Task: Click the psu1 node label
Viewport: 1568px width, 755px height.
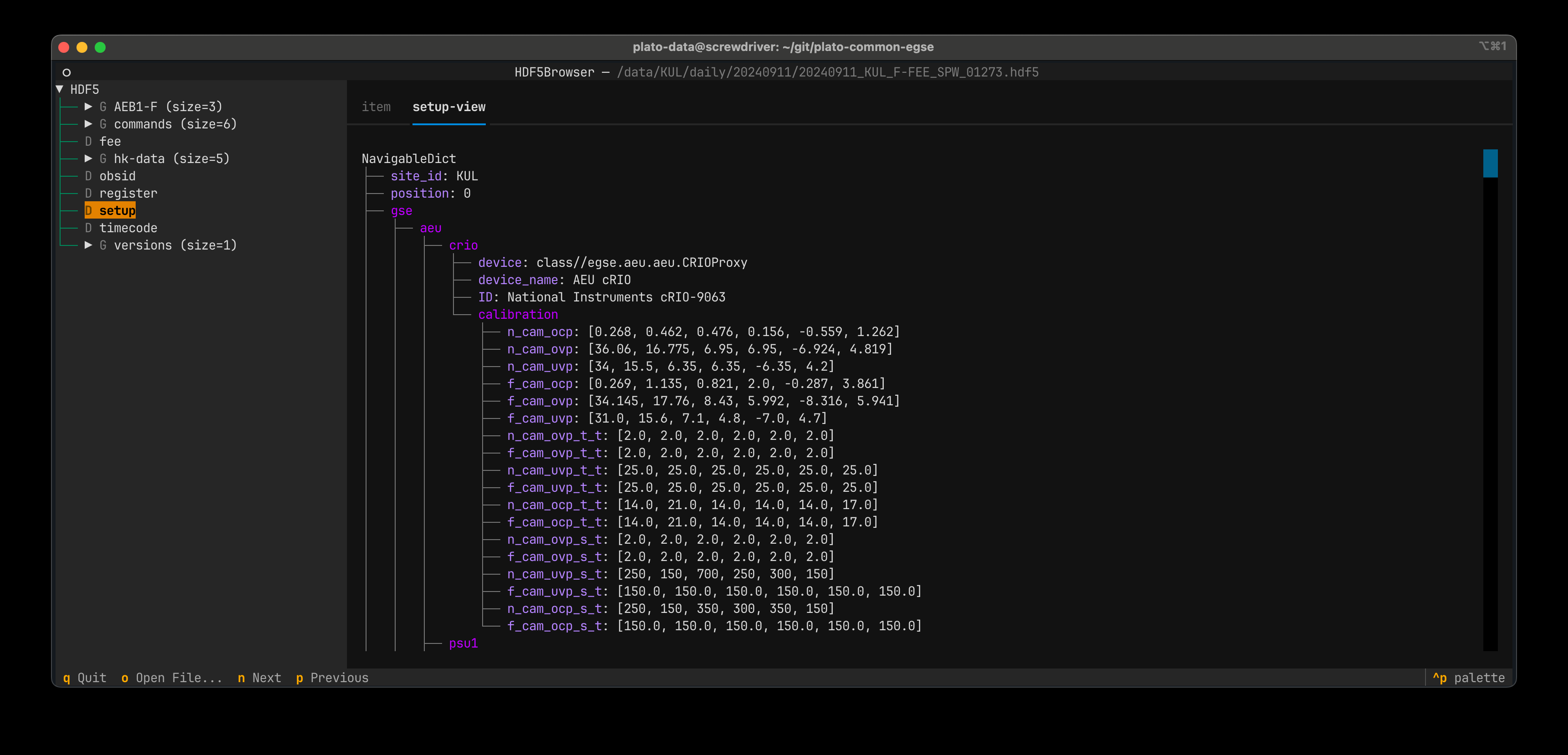Action: pos(464,643)
